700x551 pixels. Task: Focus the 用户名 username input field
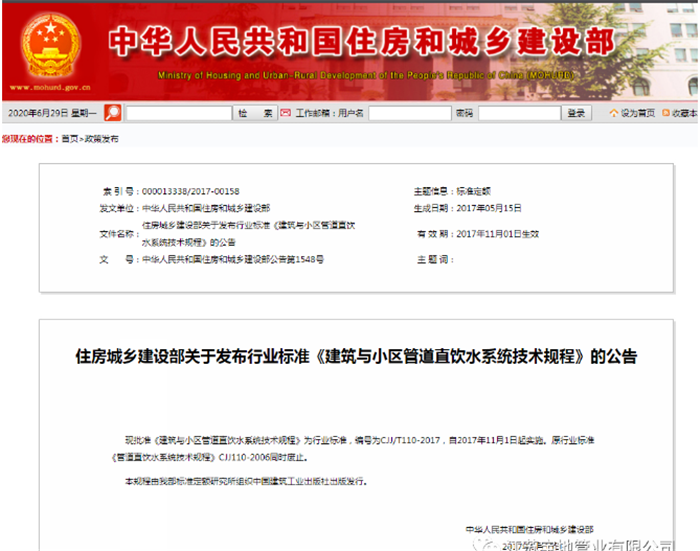(409, 113)
